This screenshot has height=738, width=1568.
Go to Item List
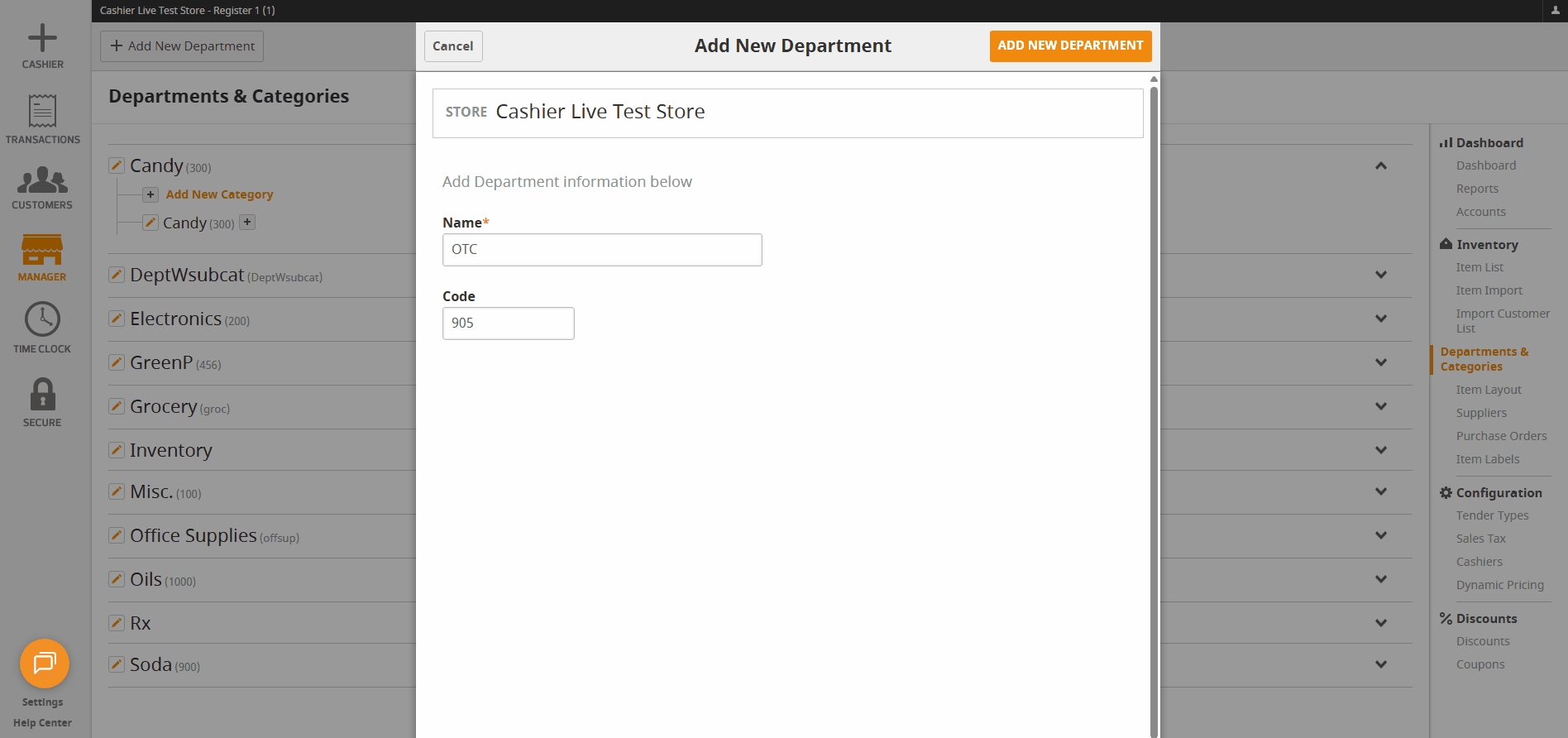point(1480,267)
